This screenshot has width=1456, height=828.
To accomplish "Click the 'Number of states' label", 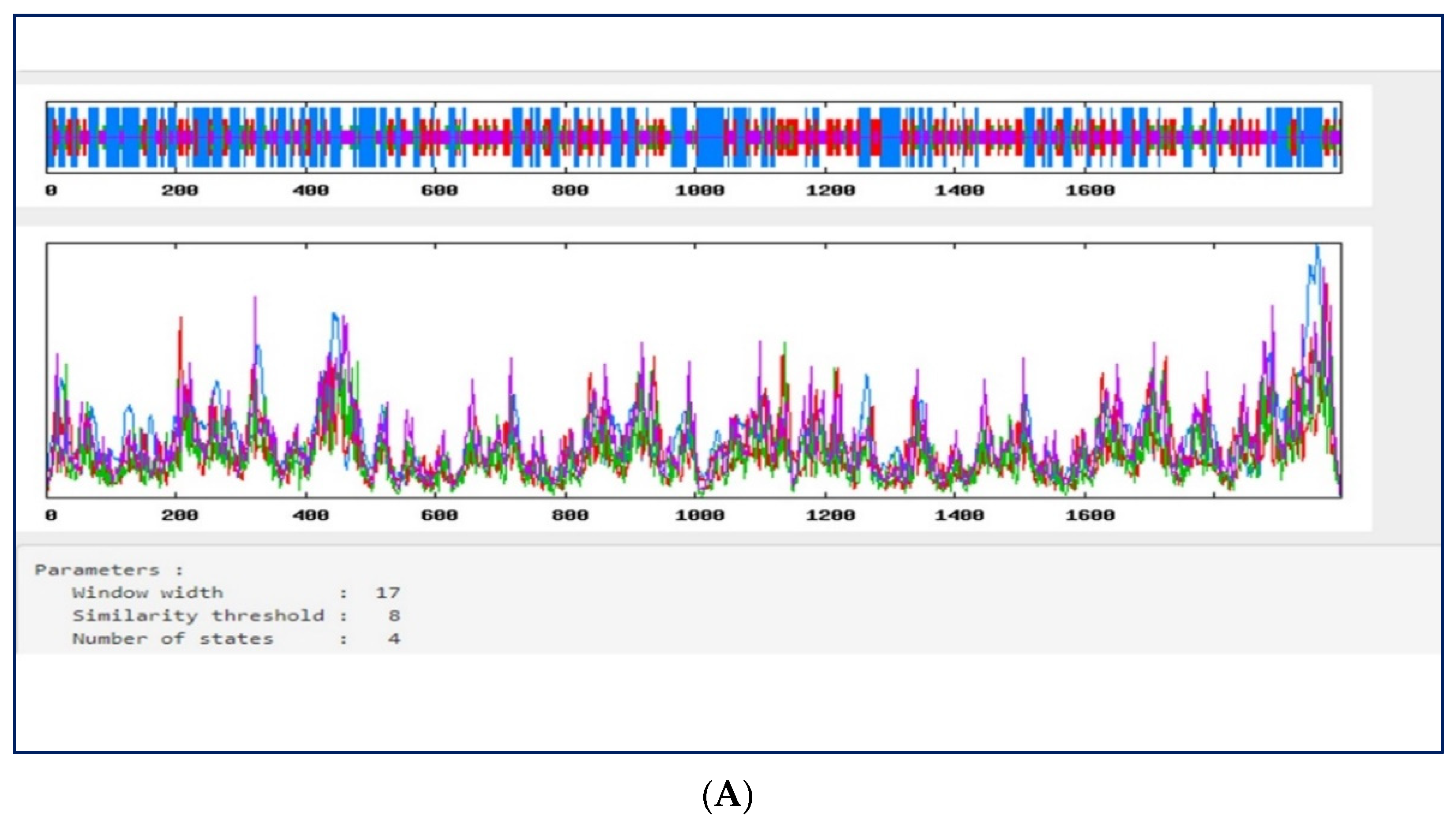I will 172,639.
